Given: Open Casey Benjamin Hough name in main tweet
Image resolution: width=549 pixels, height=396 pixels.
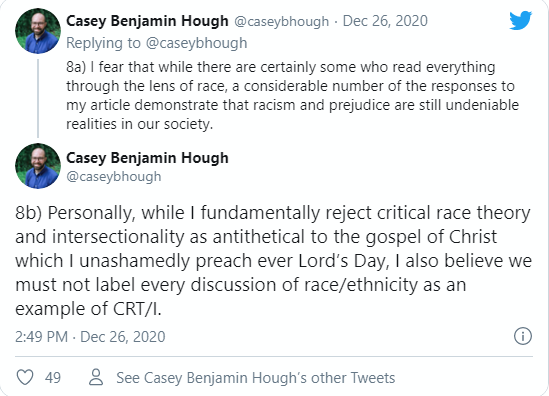Looking at the screenshot, I should click(x=147, y=158).
